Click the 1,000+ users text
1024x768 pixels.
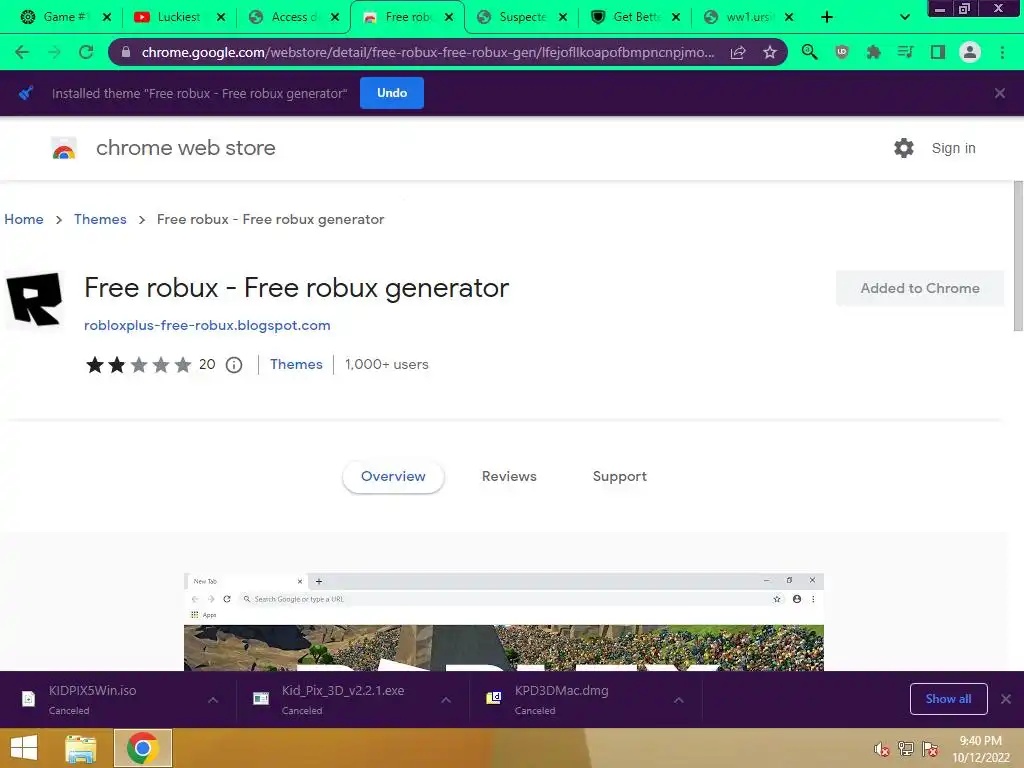[x=387, y=364]
